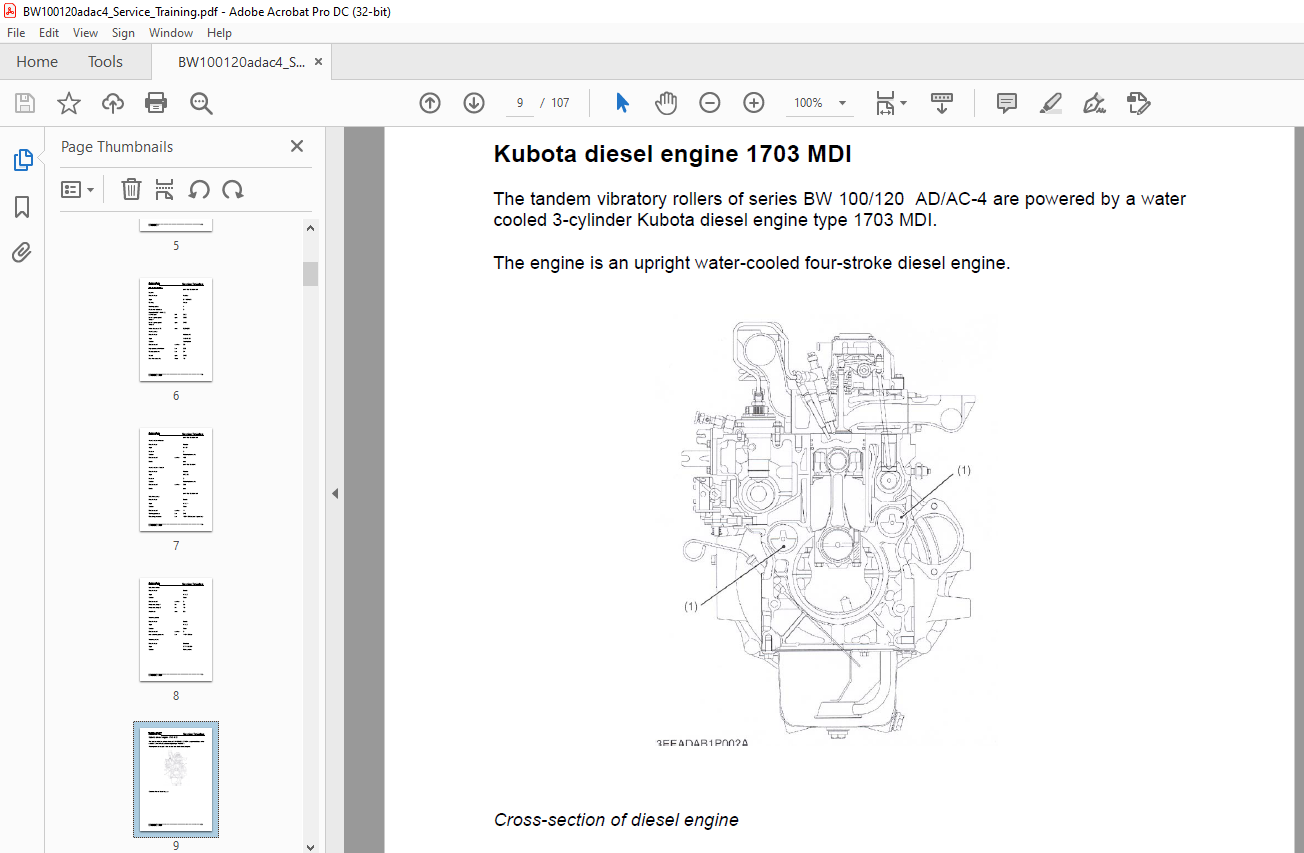Screen dimensions: 1304x853
Task: Open Page Thumbnails sidebar icon
Action: 22,160
